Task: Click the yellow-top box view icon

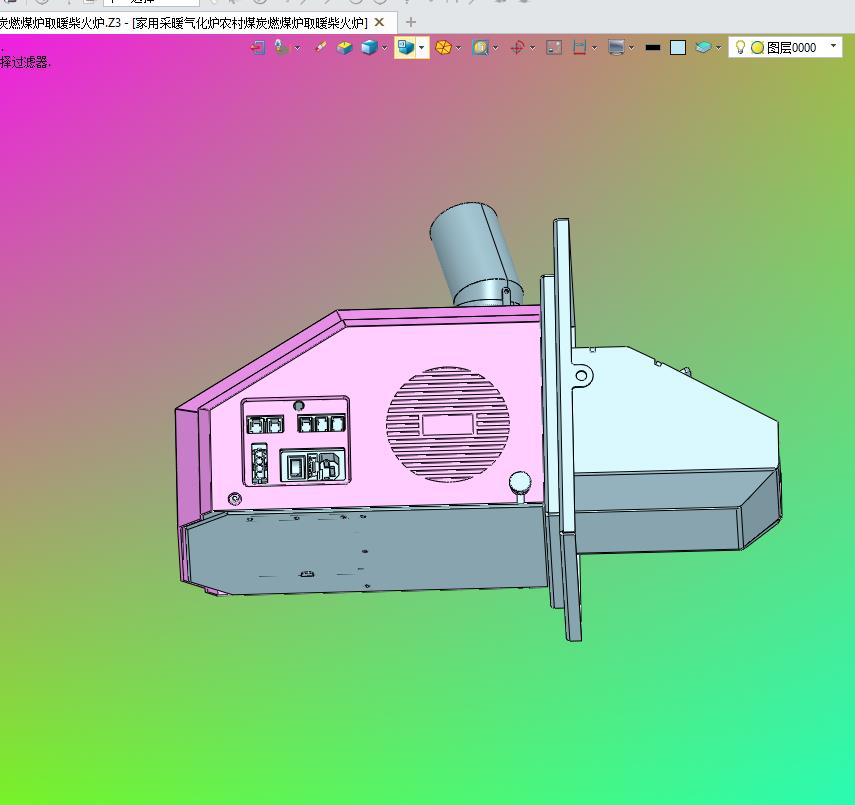Action: (345, 48)
